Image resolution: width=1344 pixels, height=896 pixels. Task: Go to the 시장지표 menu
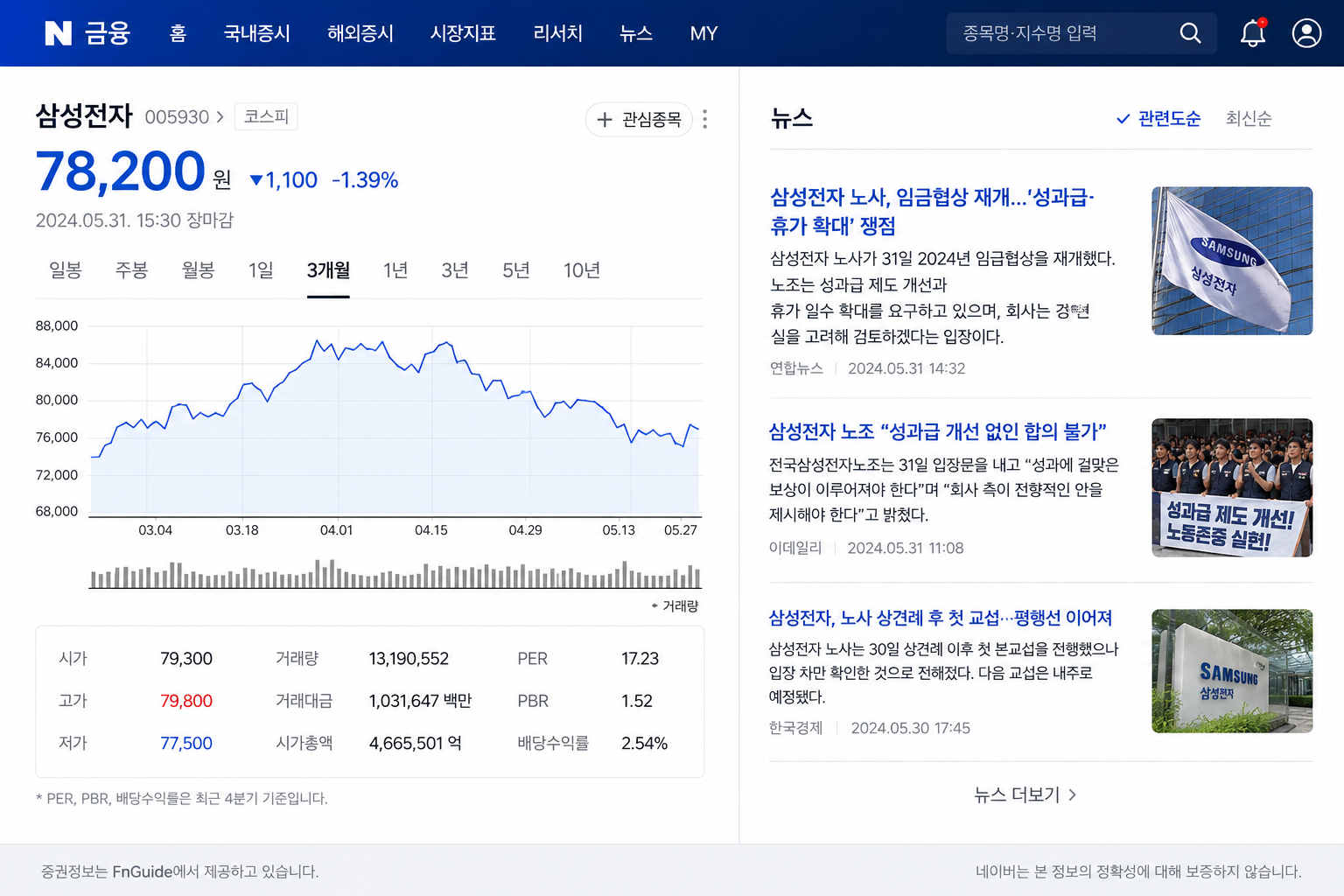click(463, 33)
